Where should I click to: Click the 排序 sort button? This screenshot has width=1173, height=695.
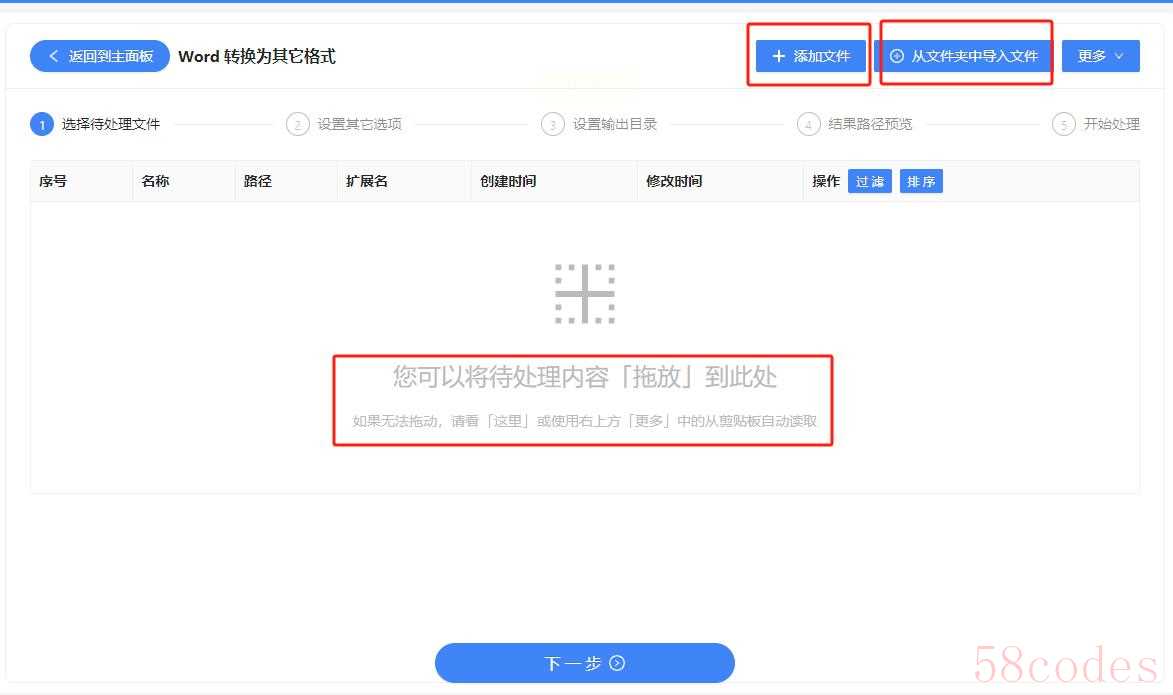(921, 181)
